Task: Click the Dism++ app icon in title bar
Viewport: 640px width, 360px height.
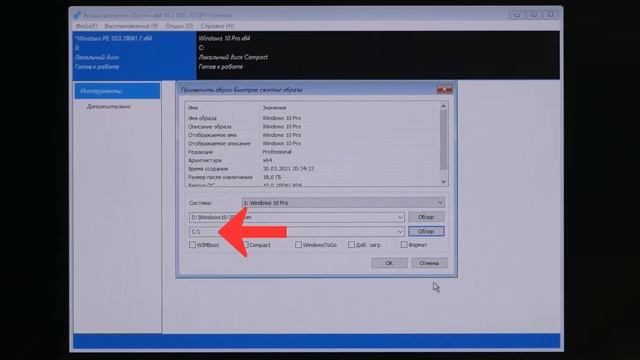Action: coord(77,15)
